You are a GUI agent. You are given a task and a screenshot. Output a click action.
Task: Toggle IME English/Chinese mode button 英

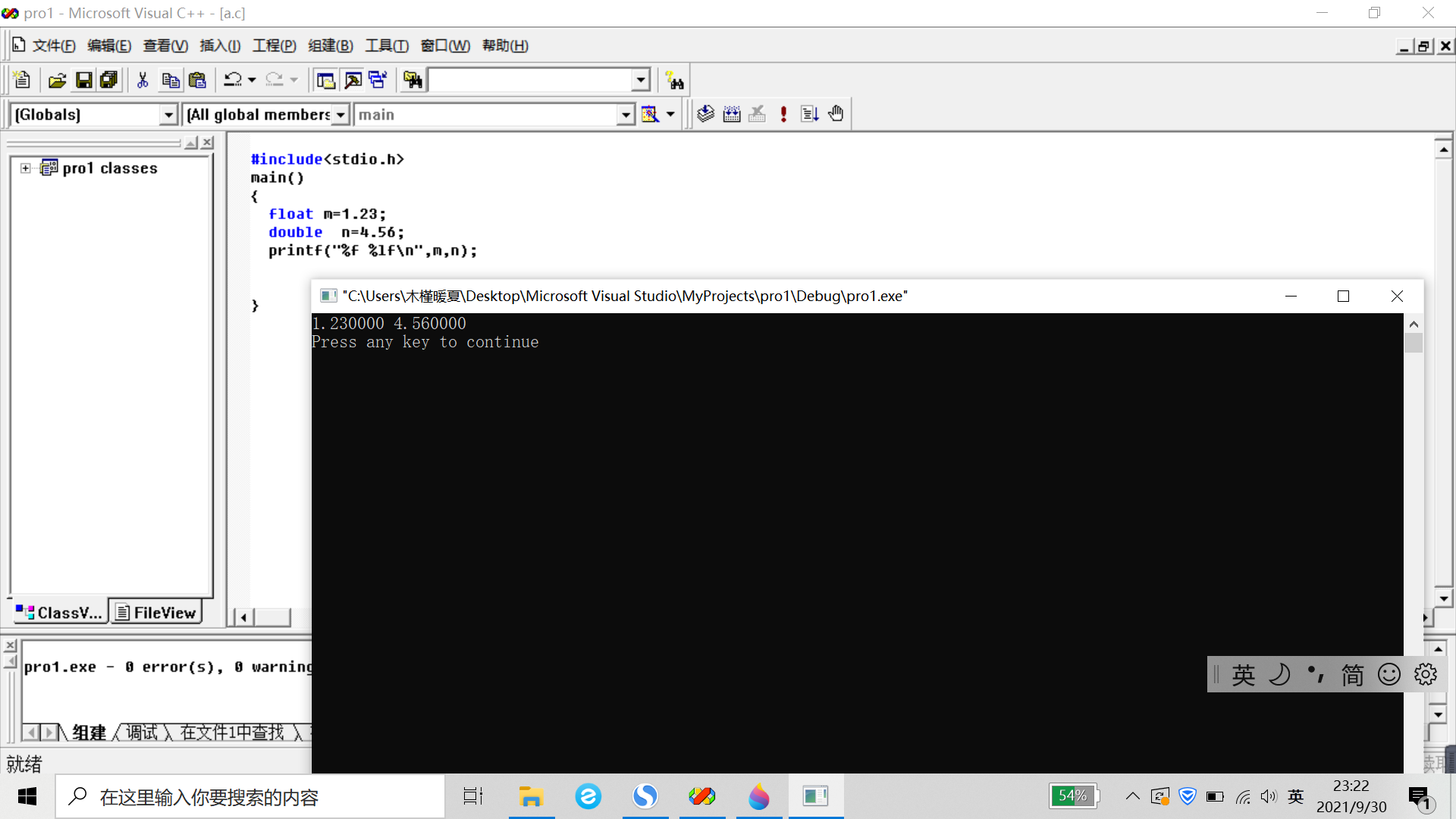pyautogui.click(x=1243, y=674)
